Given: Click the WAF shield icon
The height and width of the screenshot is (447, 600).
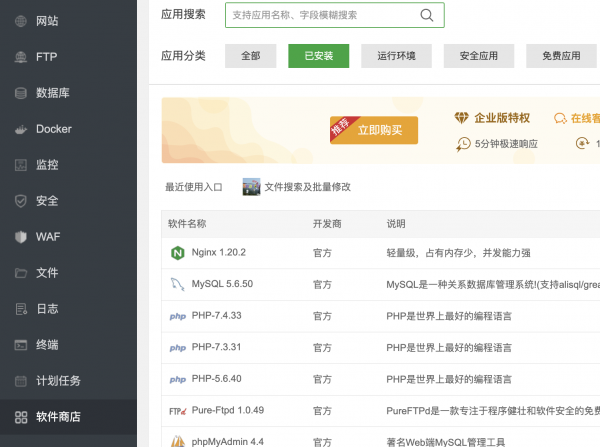Looking at the screenshot, I should pos(21,237).
